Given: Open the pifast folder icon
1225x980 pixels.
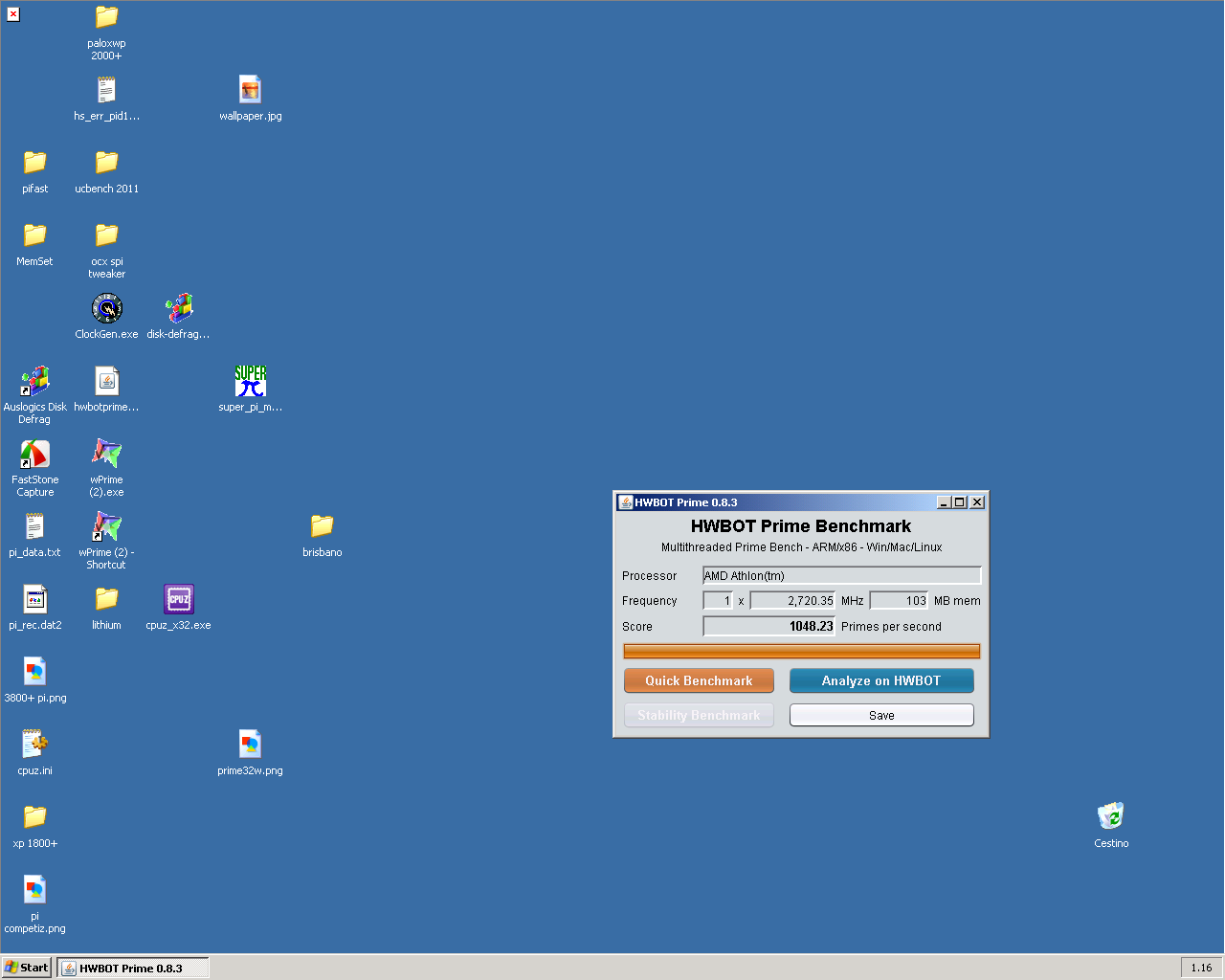Looking at the screenshot, I should [x=35, y=162].
